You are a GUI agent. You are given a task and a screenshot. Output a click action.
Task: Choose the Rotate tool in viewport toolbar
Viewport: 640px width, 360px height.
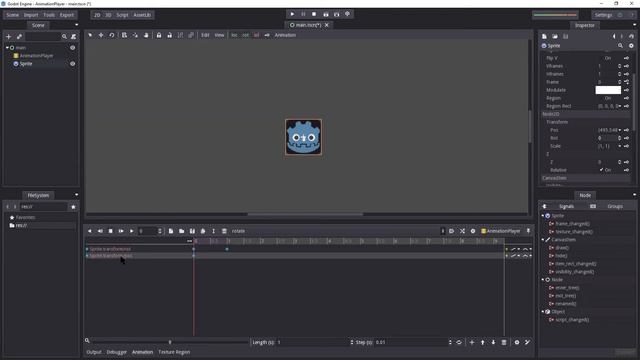coord(111,35)
